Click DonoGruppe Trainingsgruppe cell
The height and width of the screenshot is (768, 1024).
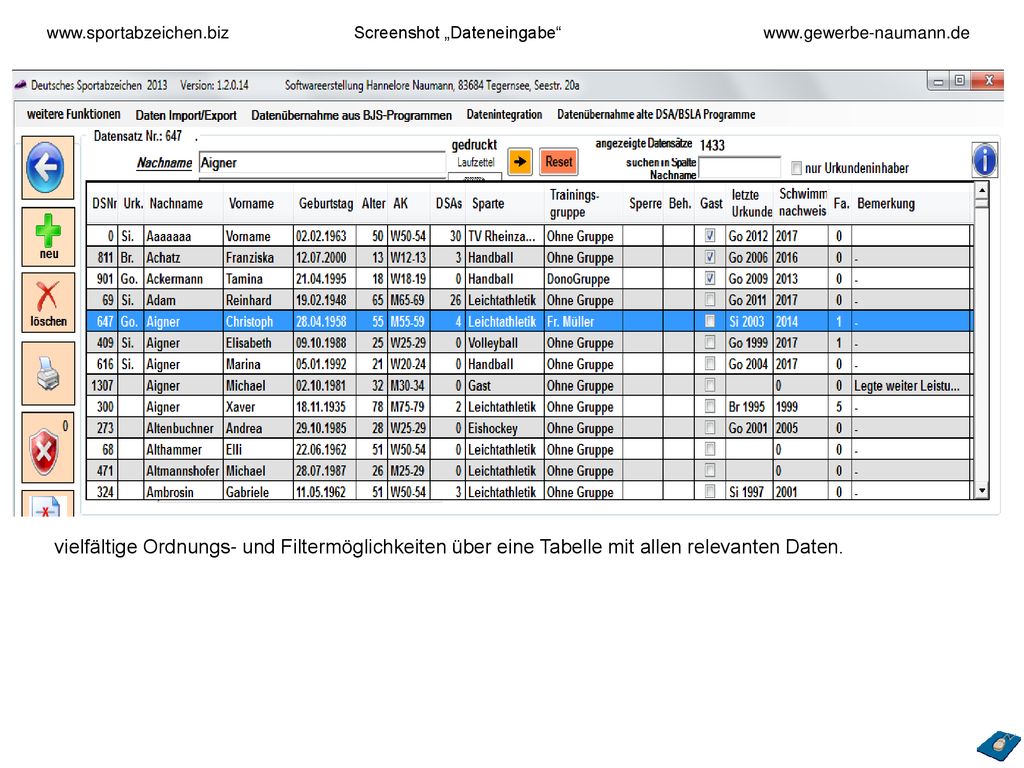point(583,279)
